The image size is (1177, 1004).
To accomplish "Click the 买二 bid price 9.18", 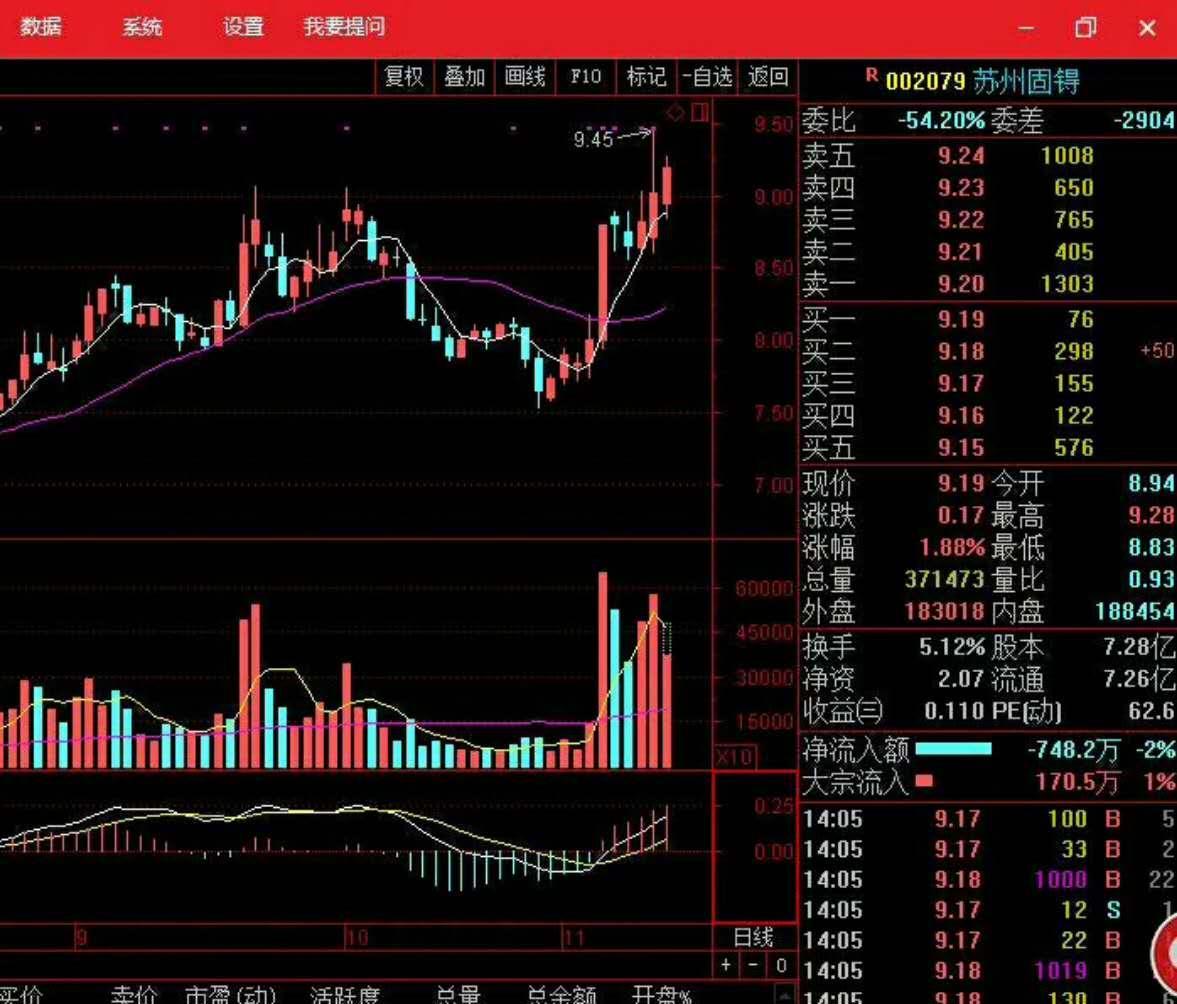I will (960, 352).
